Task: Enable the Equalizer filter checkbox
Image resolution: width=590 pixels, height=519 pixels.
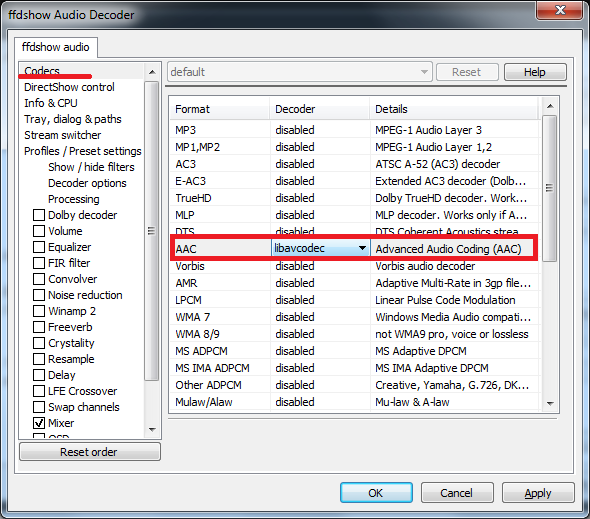Action: coord(39,247)
